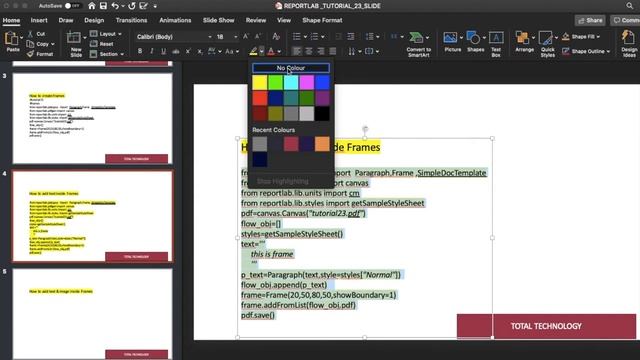Increase font size with the larger A icon
This screenshot has height=360, width=640.
click(246, 37)
